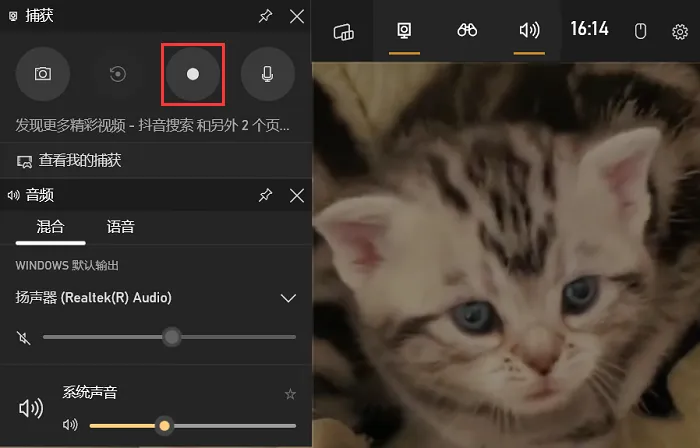Switch to the 语音 tab
This screenshot has height=448, width=700.
[121, 227]
